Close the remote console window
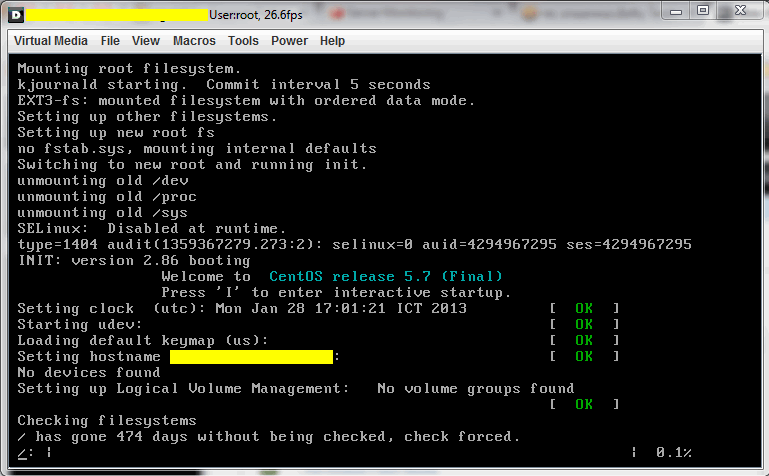This screenshot has height=476, width=769. click(740, 11)
